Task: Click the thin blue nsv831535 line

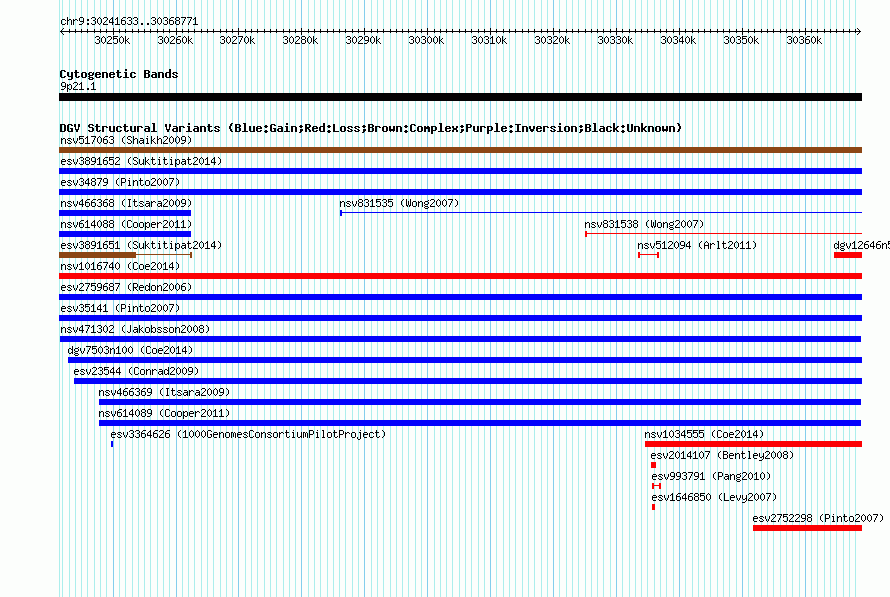Action: tap(601, 213)
